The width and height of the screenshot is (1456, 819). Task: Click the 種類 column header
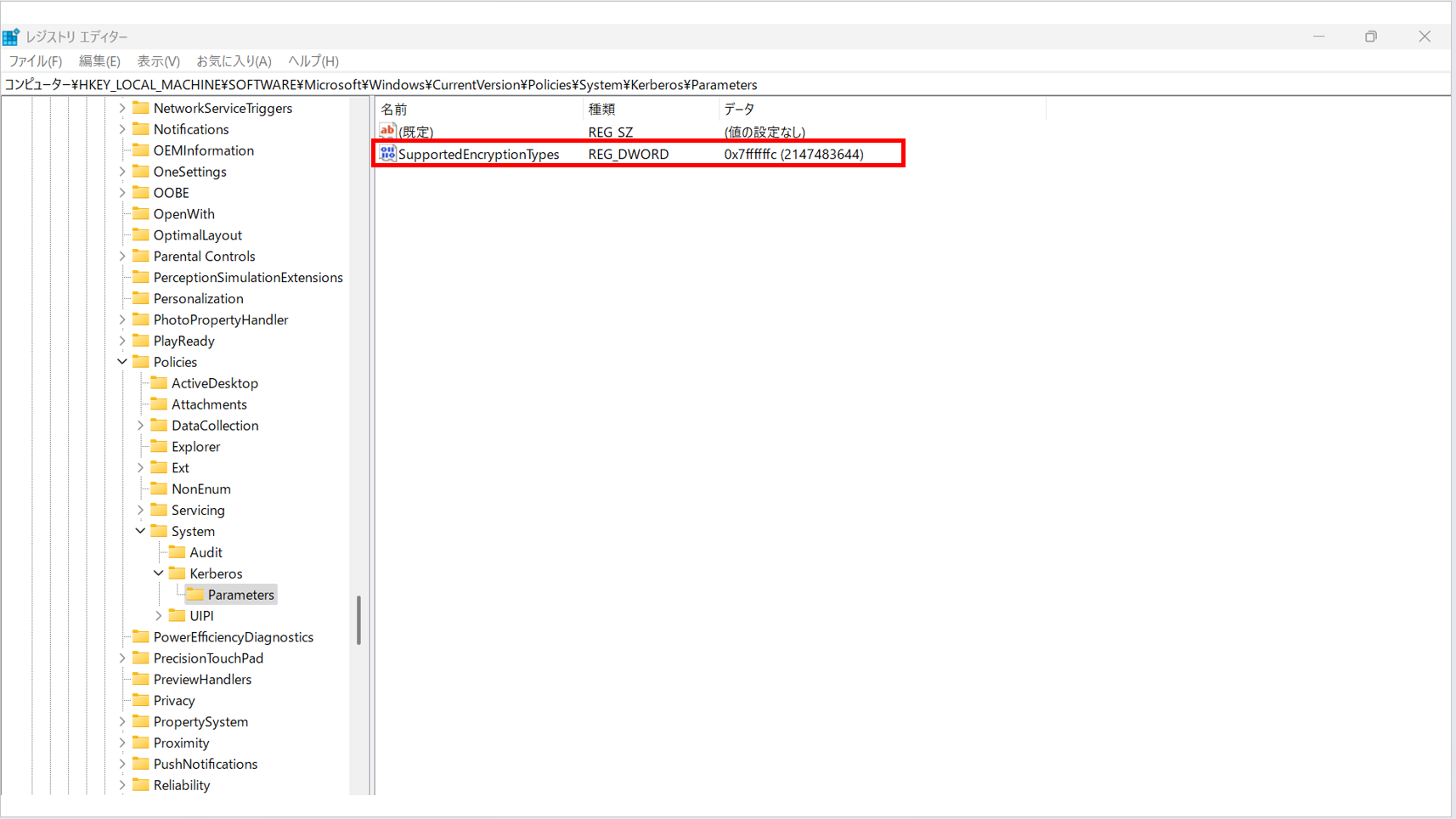pyautogui.click(x=651, y=109)
